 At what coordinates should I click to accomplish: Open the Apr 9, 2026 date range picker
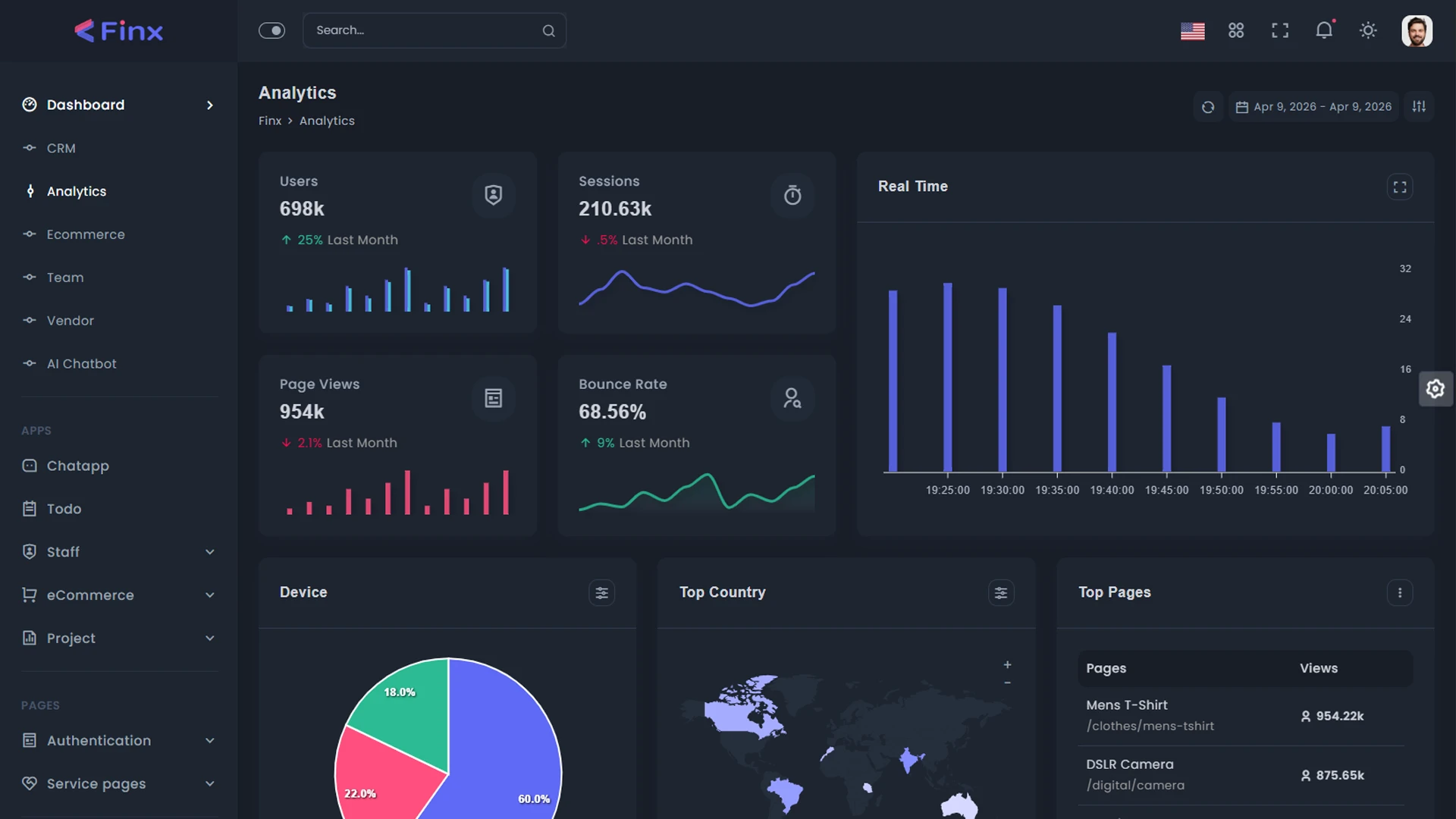1313,107
